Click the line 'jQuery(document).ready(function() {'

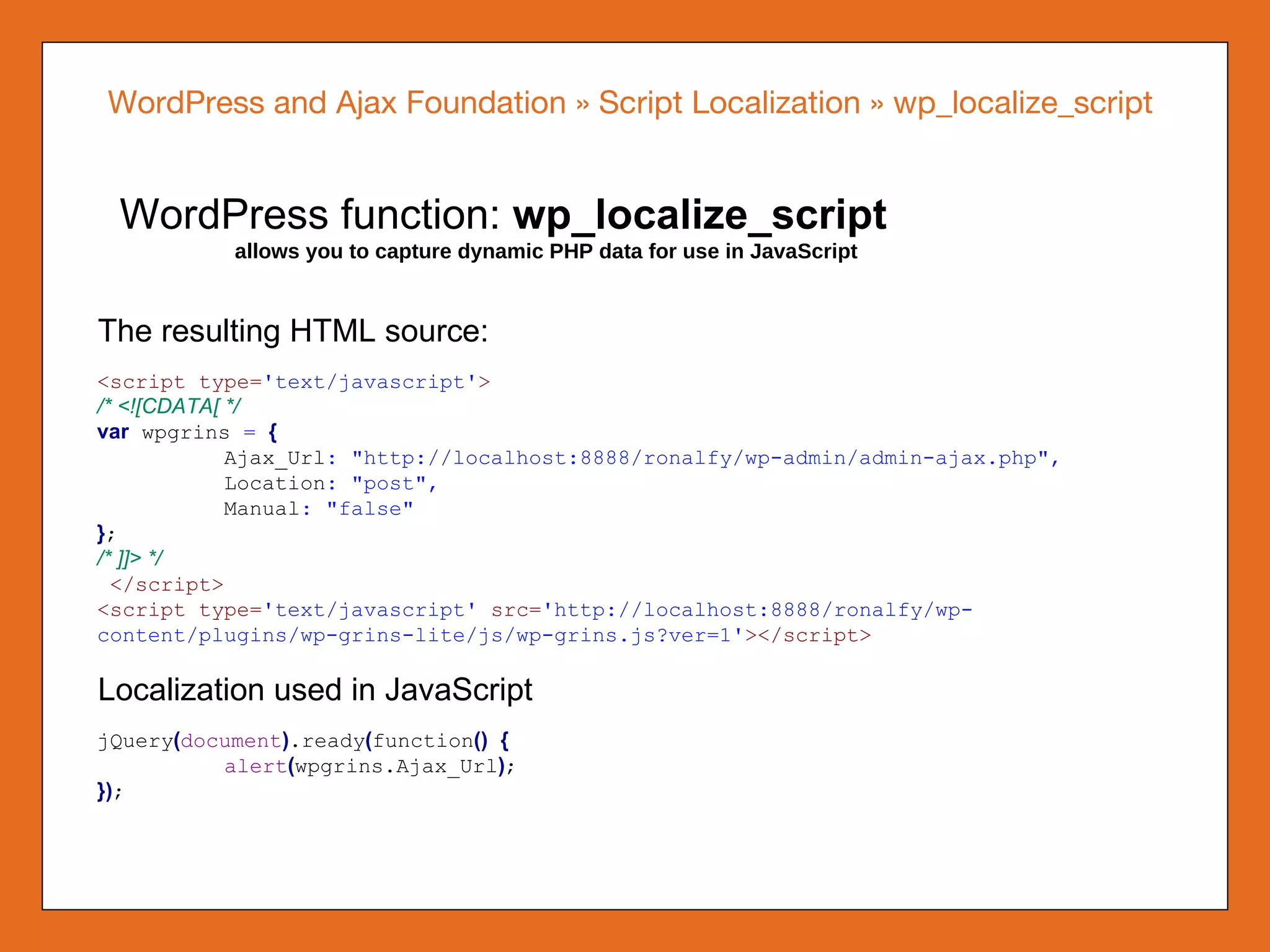coord(304,741)
